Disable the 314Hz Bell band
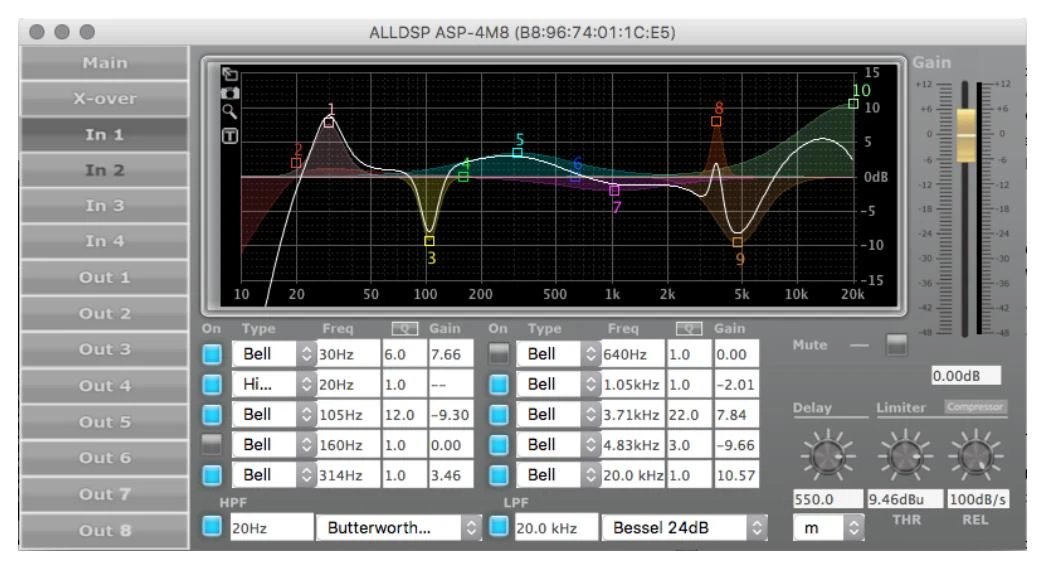This screenshot has width=1044, height=570. click(x=212, y=475)
